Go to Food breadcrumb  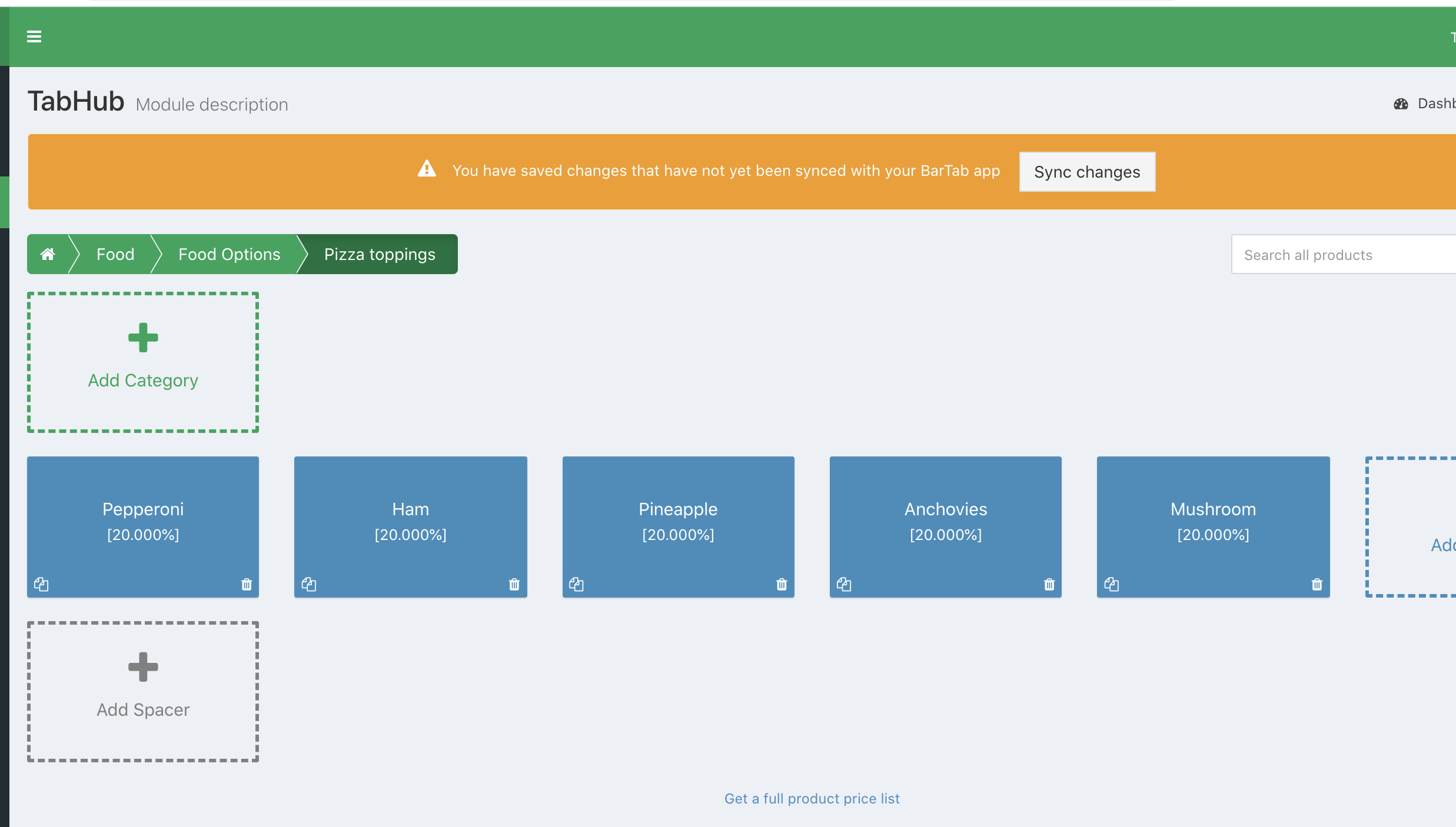click(115, 254)
